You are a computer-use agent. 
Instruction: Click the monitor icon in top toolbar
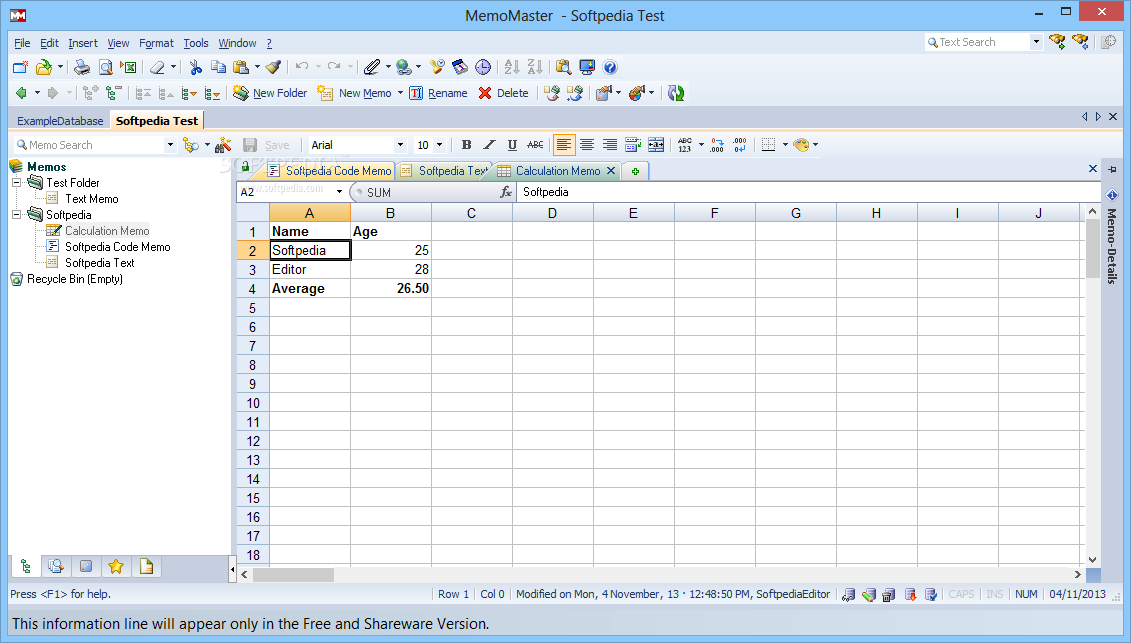pyautogui.click(x=587, y=67)
